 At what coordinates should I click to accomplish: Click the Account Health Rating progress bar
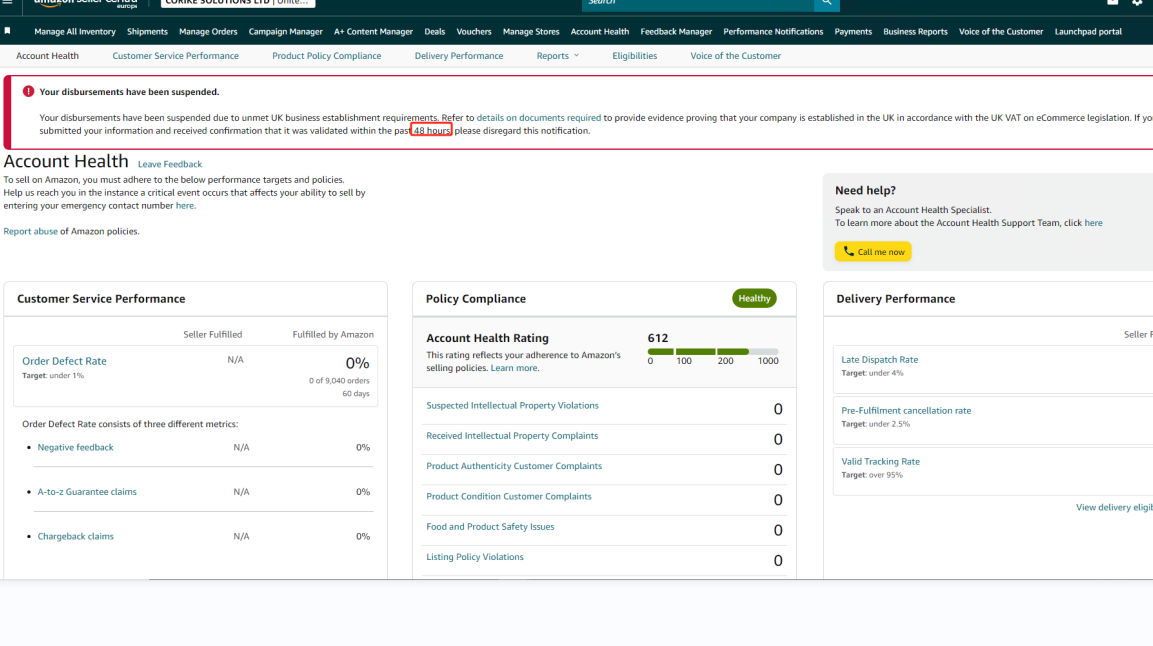coord(713,352)
